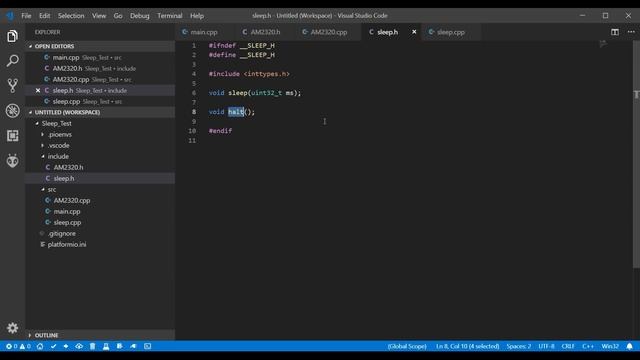This screenshot has width=640, height=360.
Task: Change file encoding via UTF-8
Action: pos(546,346)
